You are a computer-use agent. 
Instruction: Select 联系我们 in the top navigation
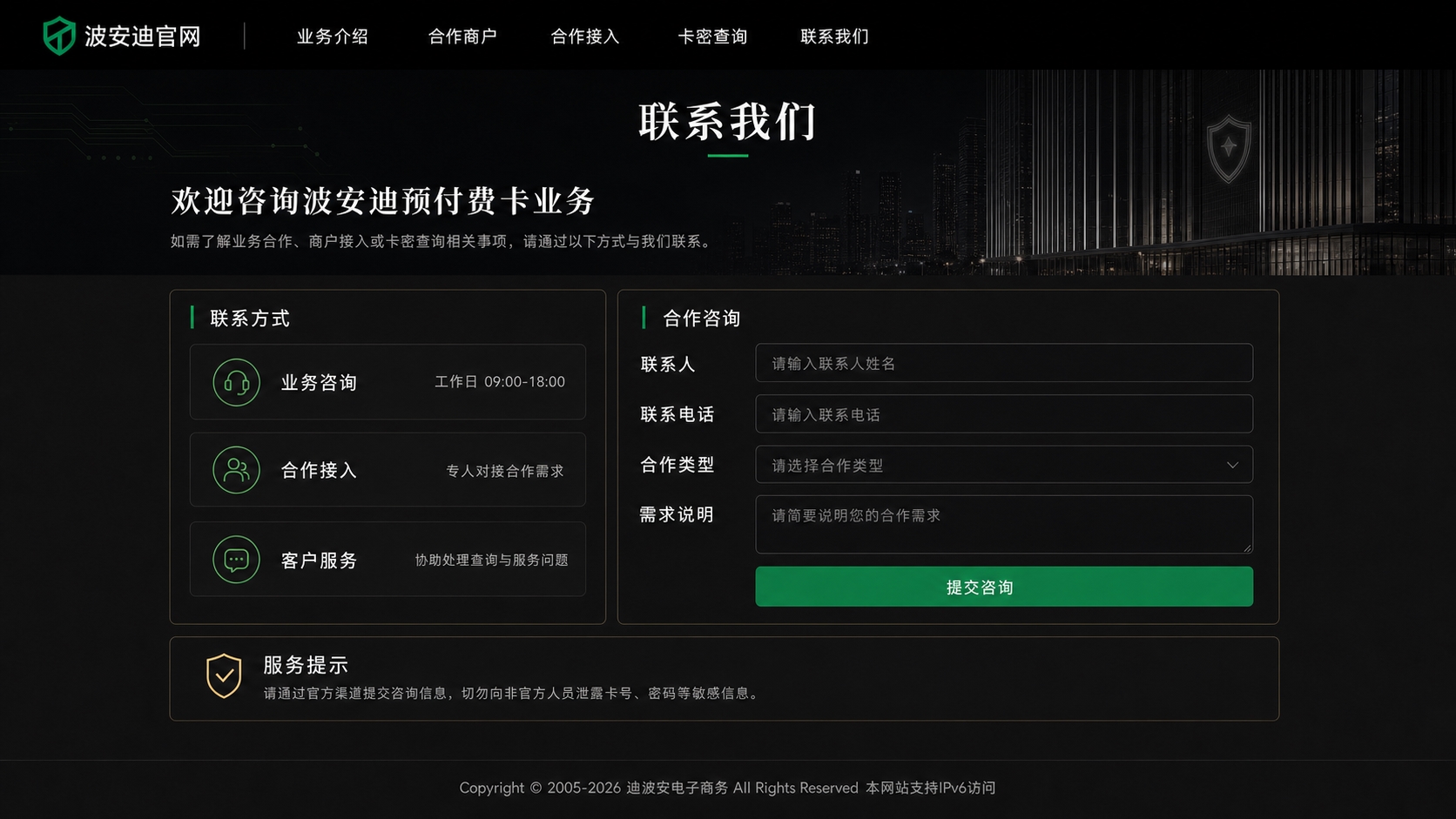click(834, 37)
